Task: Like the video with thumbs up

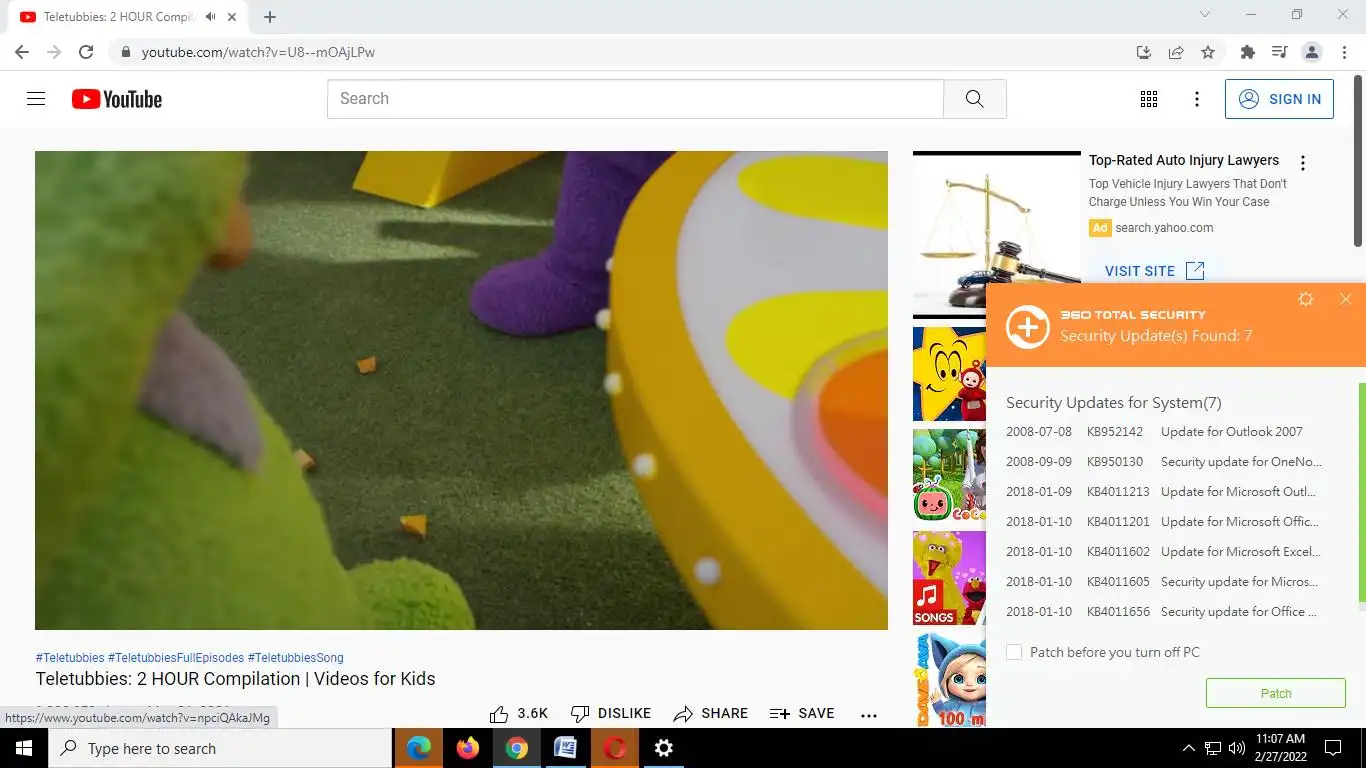Action: click(x=519, y=714)
